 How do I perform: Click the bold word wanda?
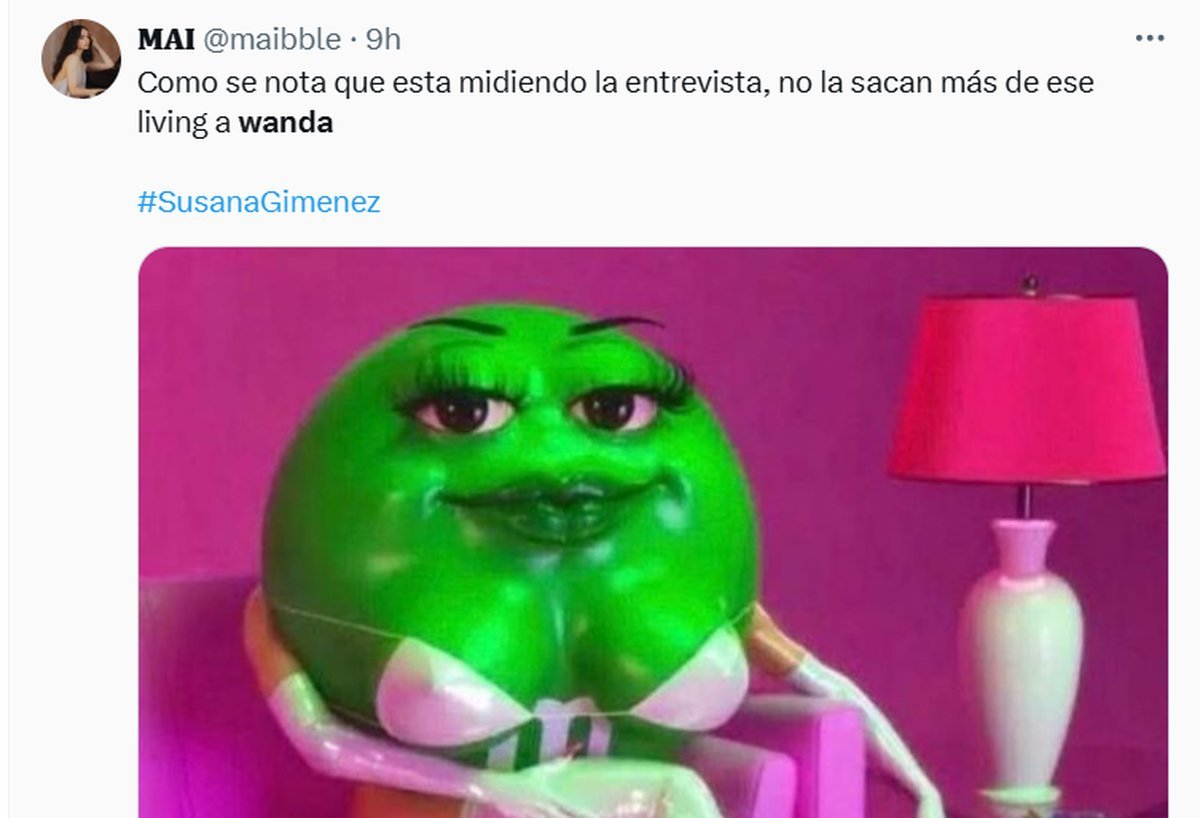tap(285, 124)
